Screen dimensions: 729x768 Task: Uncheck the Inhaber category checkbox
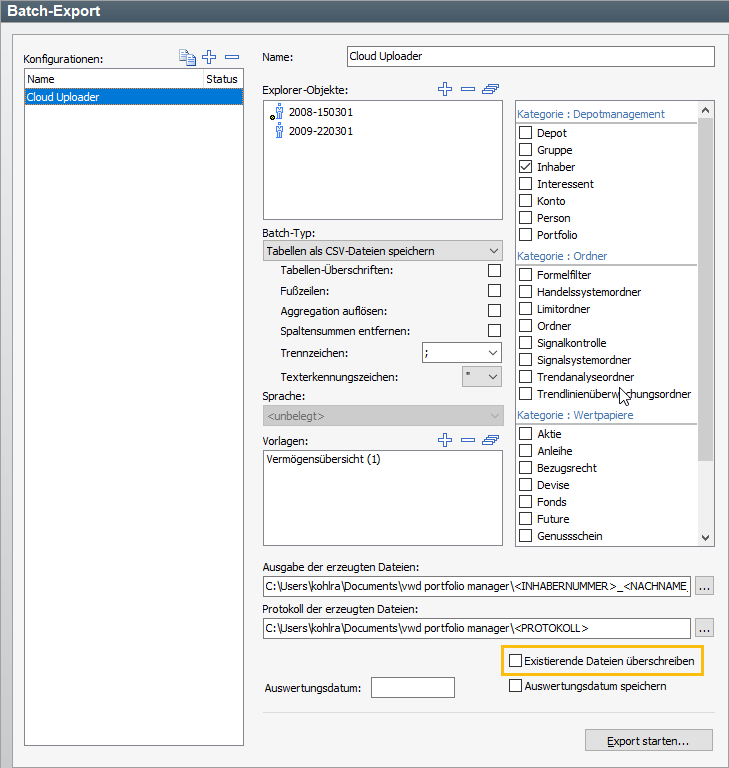(x=525, y=167)
